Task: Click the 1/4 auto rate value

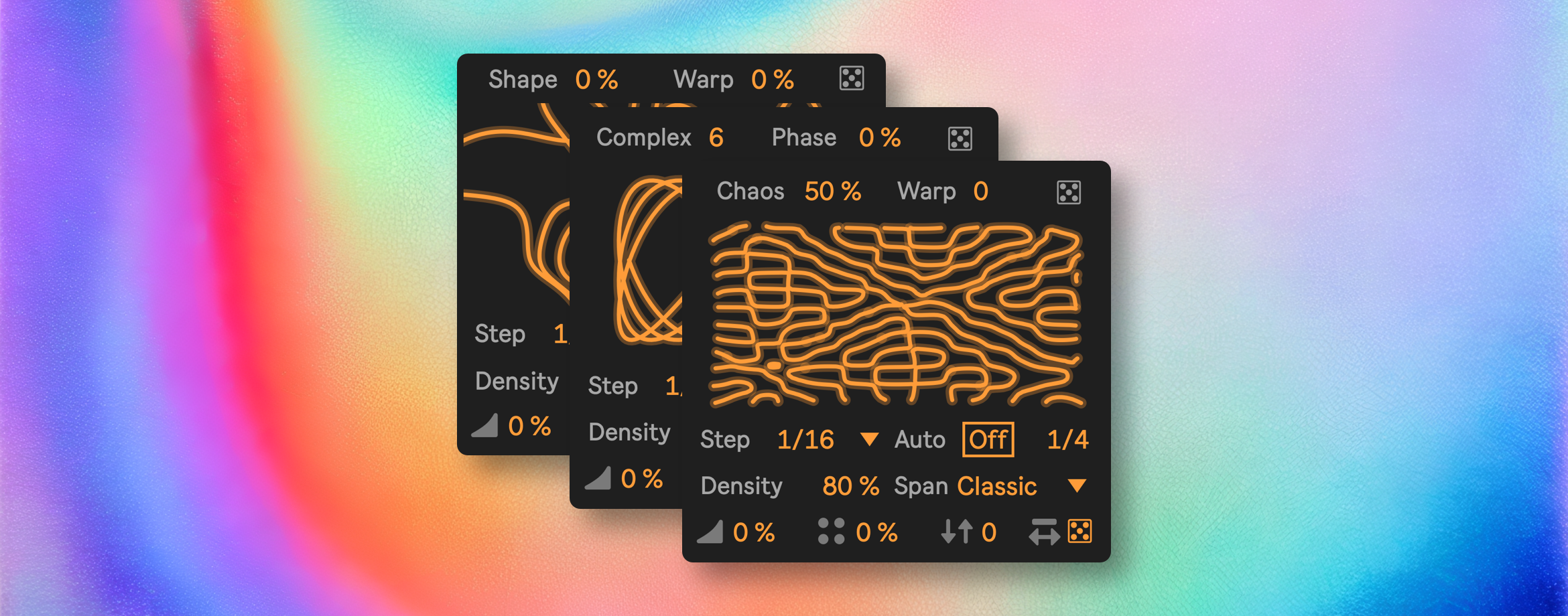Action: coord(1067,440)
